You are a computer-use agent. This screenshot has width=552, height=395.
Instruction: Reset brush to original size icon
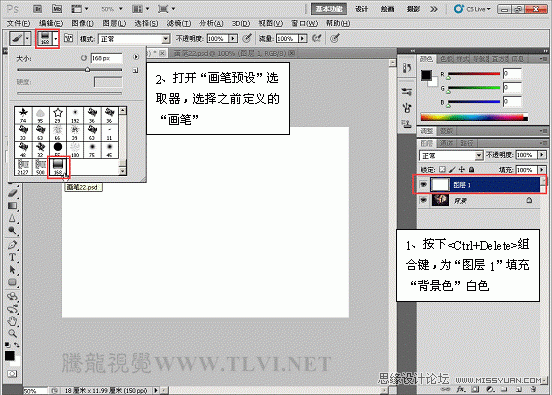pos(83,58)
